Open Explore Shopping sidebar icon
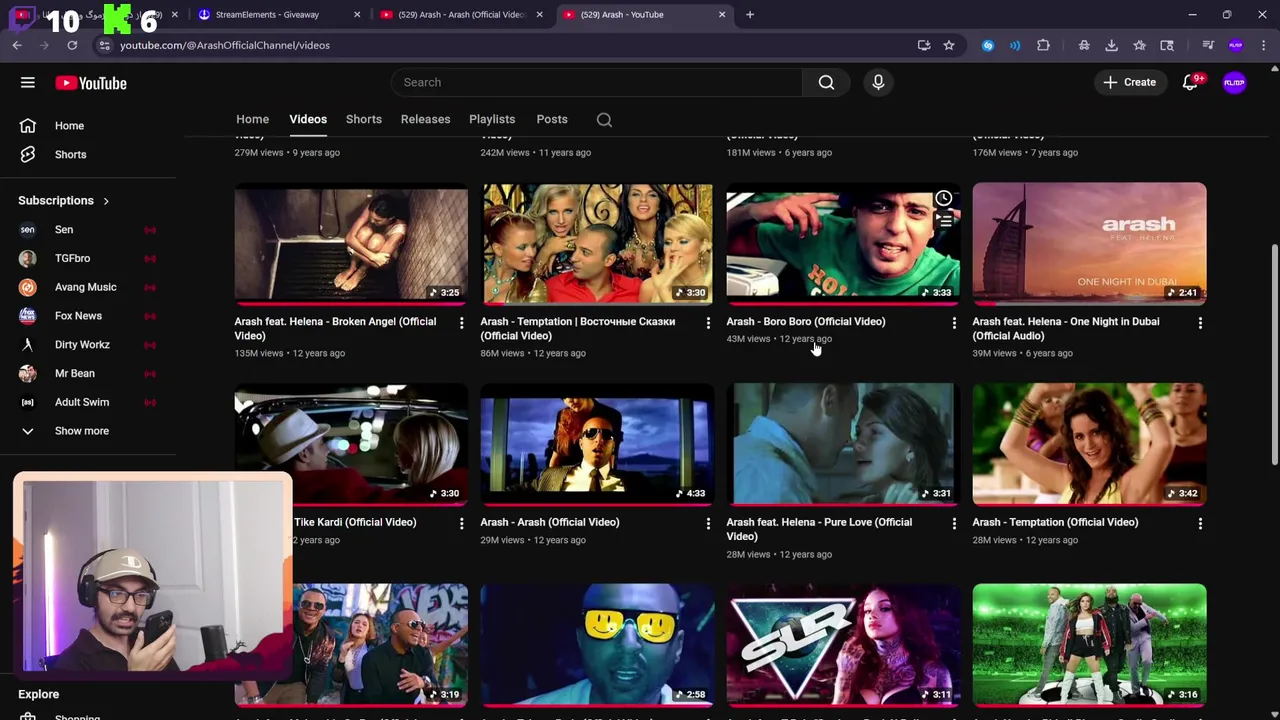This screenshot has height=720, width=1280. pyautogui.click(x=28, y=716)
